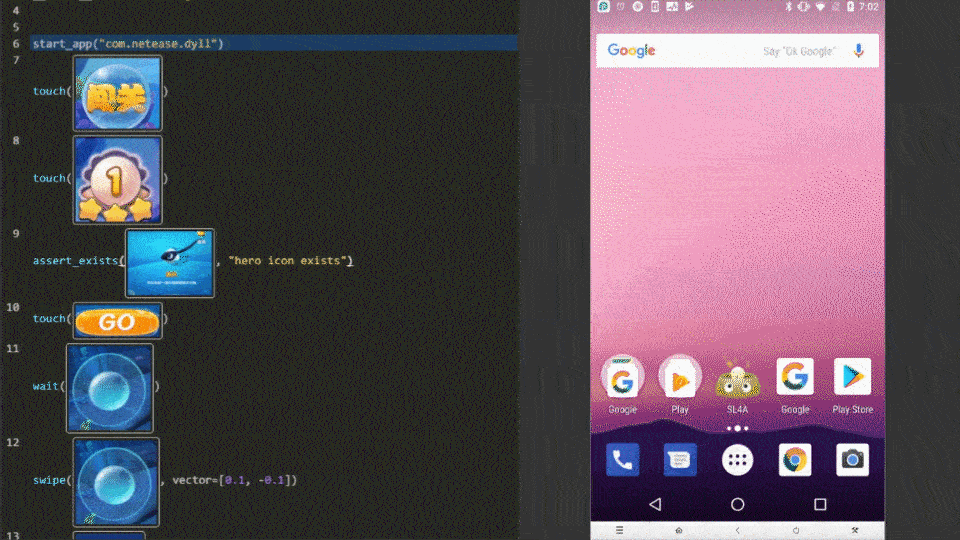This screenshot has width=960, height=540.
Task: Click the wait function name on line 11
Action: [x=46, y=386]
